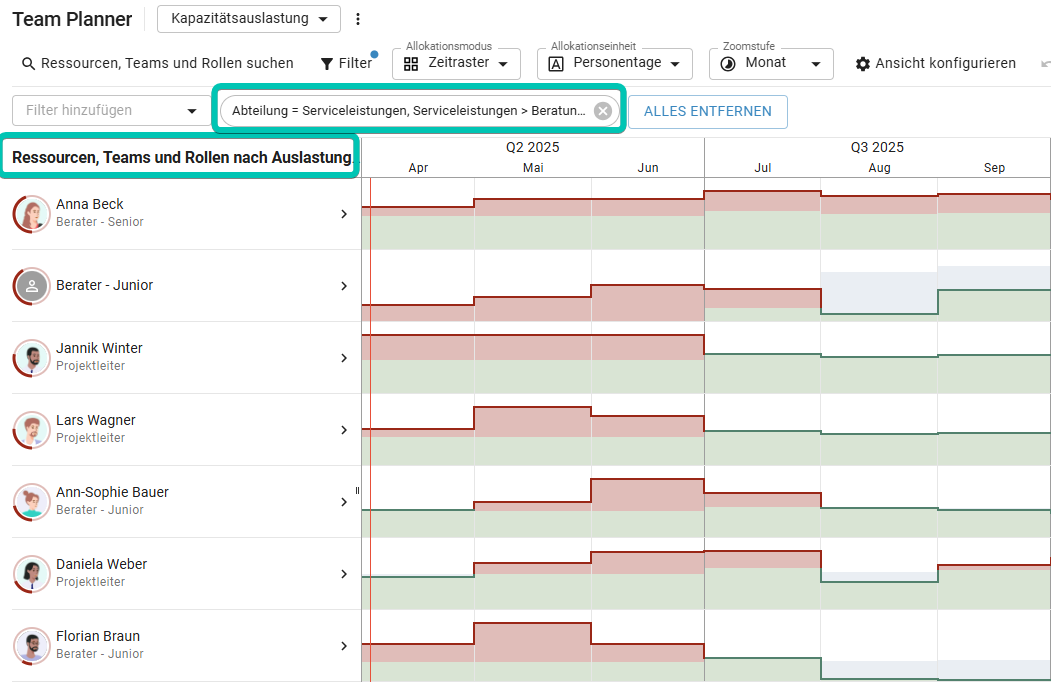The image size is (1051, 682).
Task: Expand the Jannik Winter row
Action: click(344, 358)
